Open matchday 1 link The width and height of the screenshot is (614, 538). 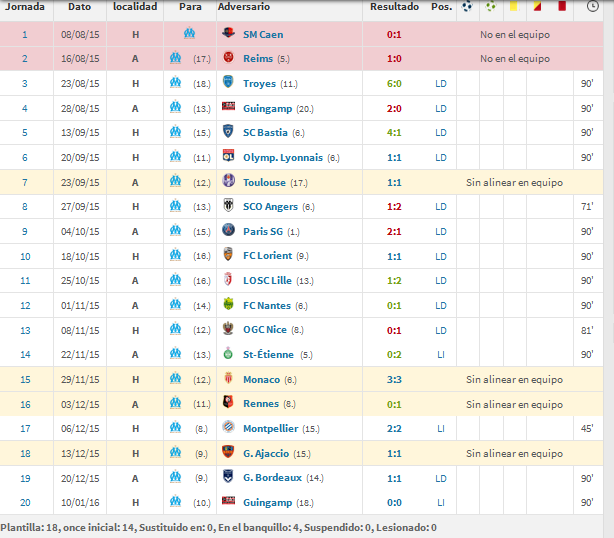coord(25,34)
